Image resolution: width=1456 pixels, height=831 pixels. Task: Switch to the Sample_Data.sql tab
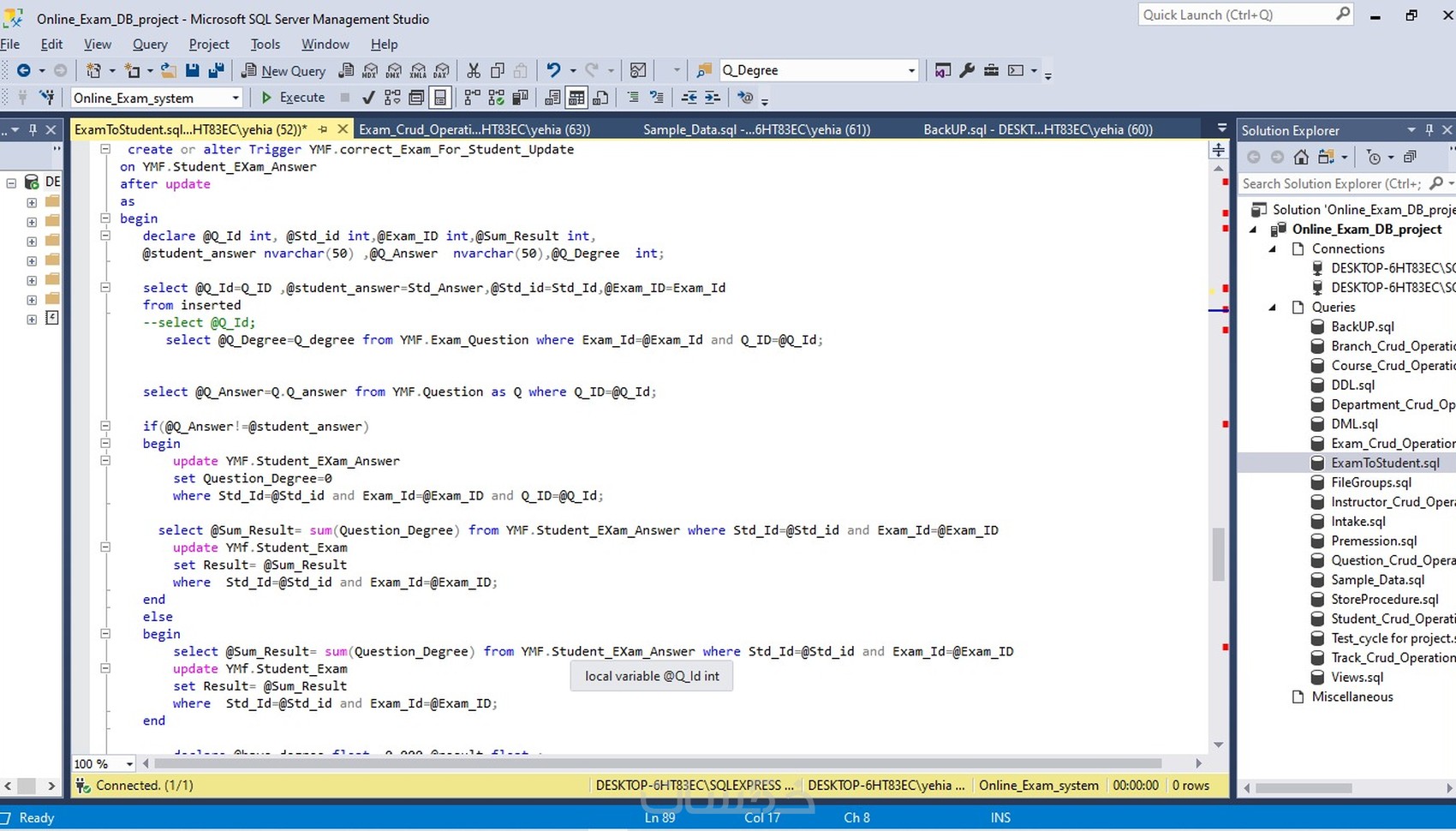tap(756, 129)
